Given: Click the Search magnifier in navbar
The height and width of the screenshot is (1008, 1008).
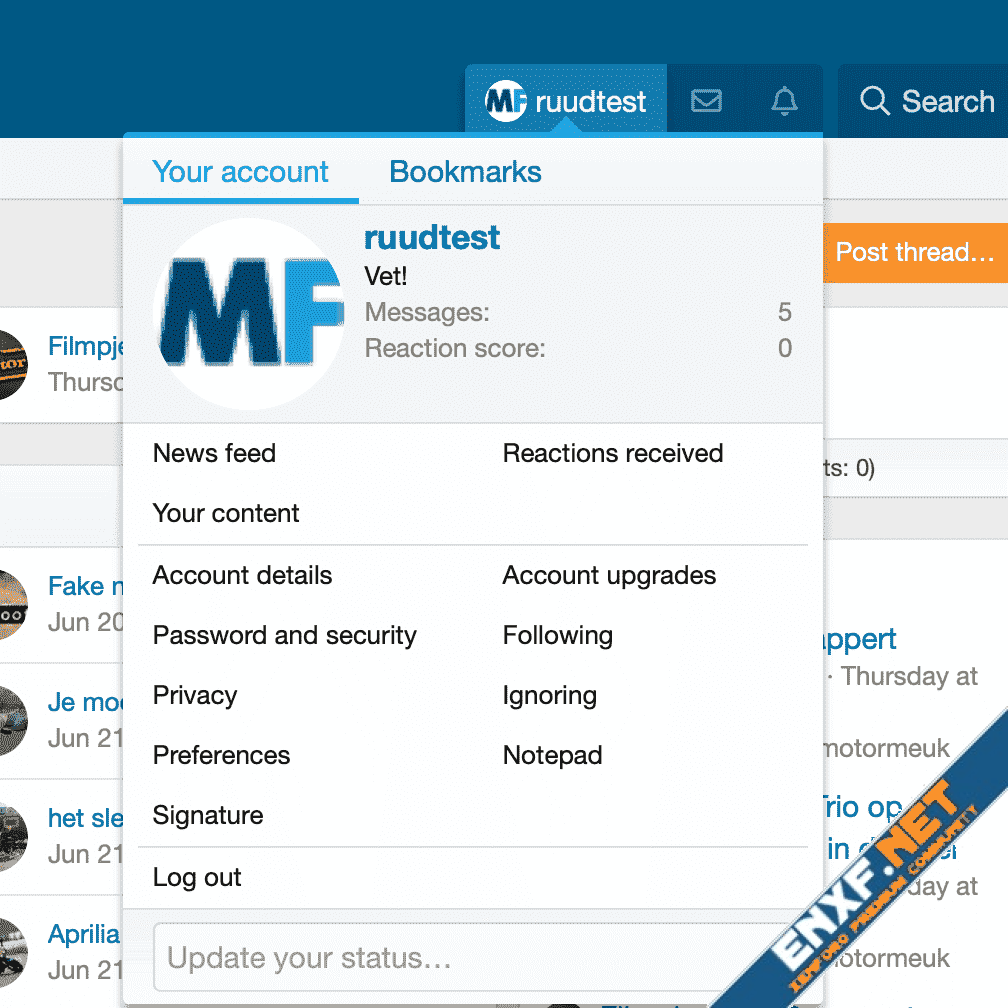Looking at the screenshot, I should (875, 101).
